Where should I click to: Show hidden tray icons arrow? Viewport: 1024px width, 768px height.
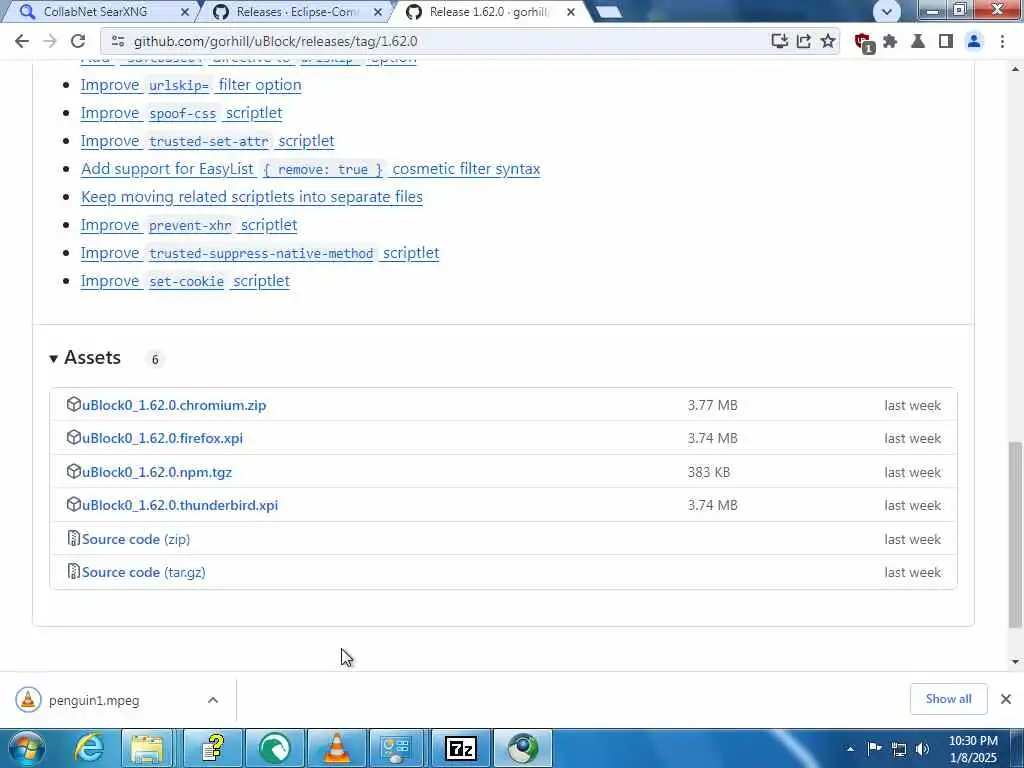click(850, 749)
